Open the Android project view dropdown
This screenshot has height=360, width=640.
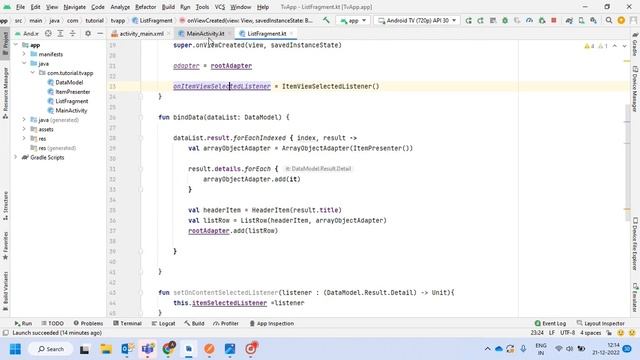[27, 33]
